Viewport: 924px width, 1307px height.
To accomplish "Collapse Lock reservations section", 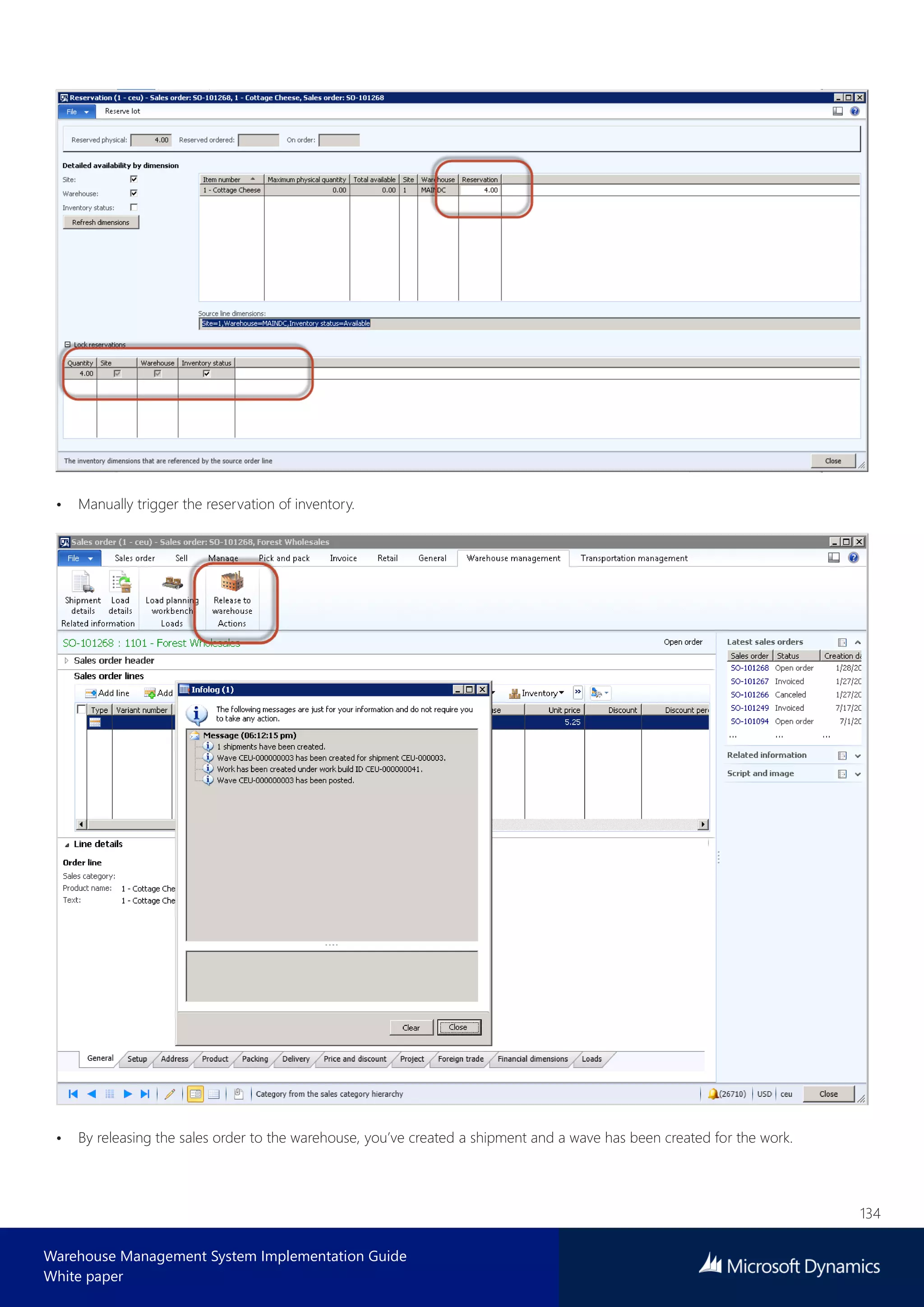I will 67,344.
